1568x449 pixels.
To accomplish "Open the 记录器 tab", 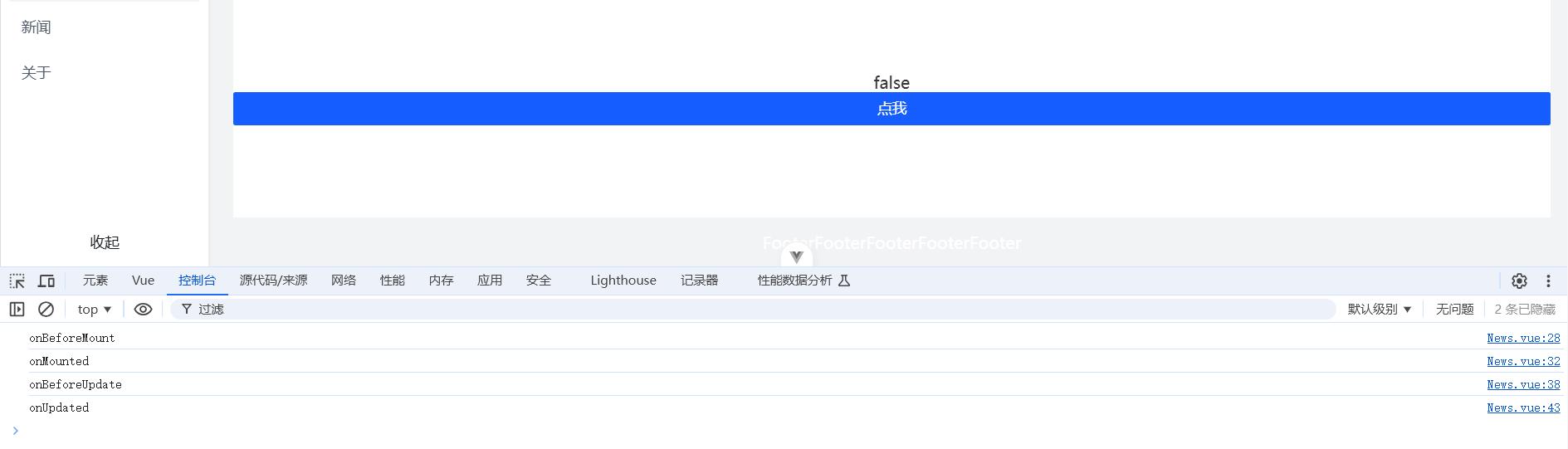I will [x=700, y=281].
